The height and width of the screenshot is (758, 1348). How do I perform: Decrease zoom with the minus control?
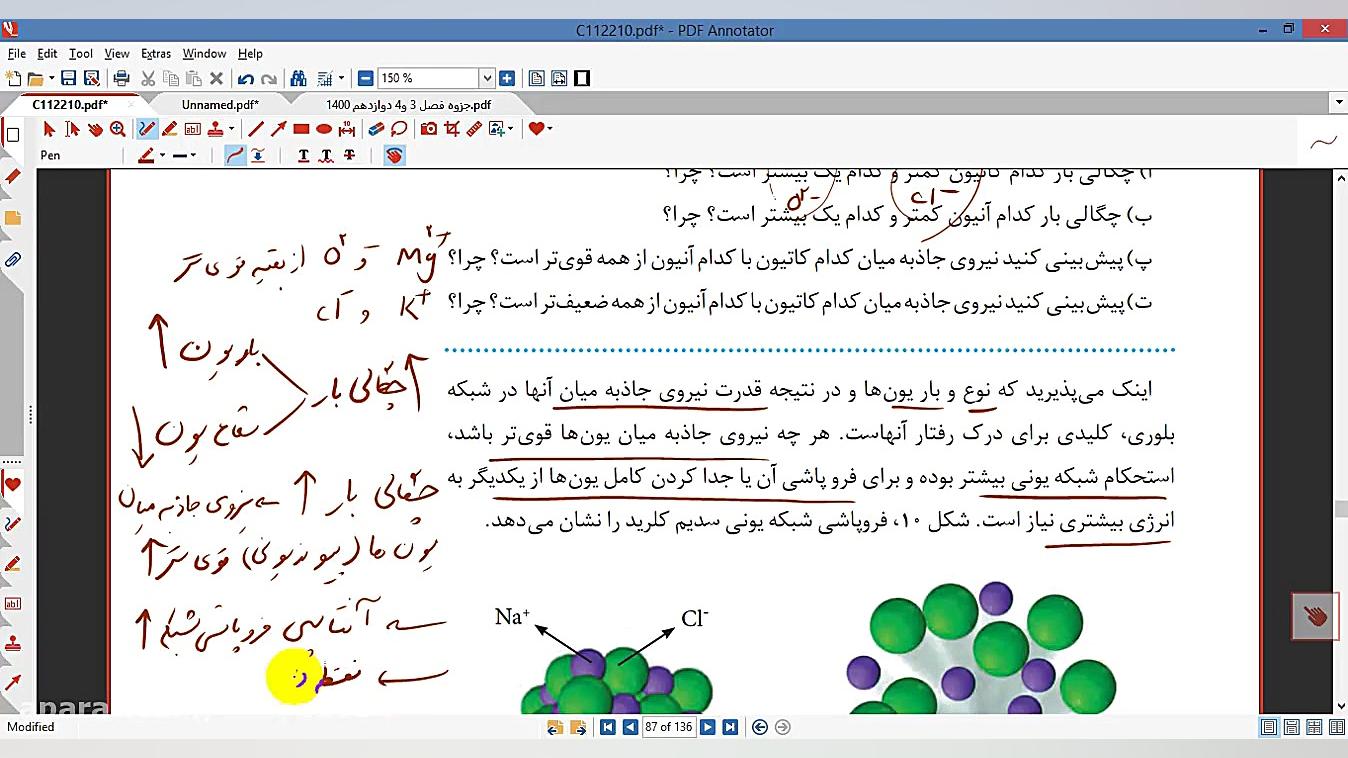366,77
